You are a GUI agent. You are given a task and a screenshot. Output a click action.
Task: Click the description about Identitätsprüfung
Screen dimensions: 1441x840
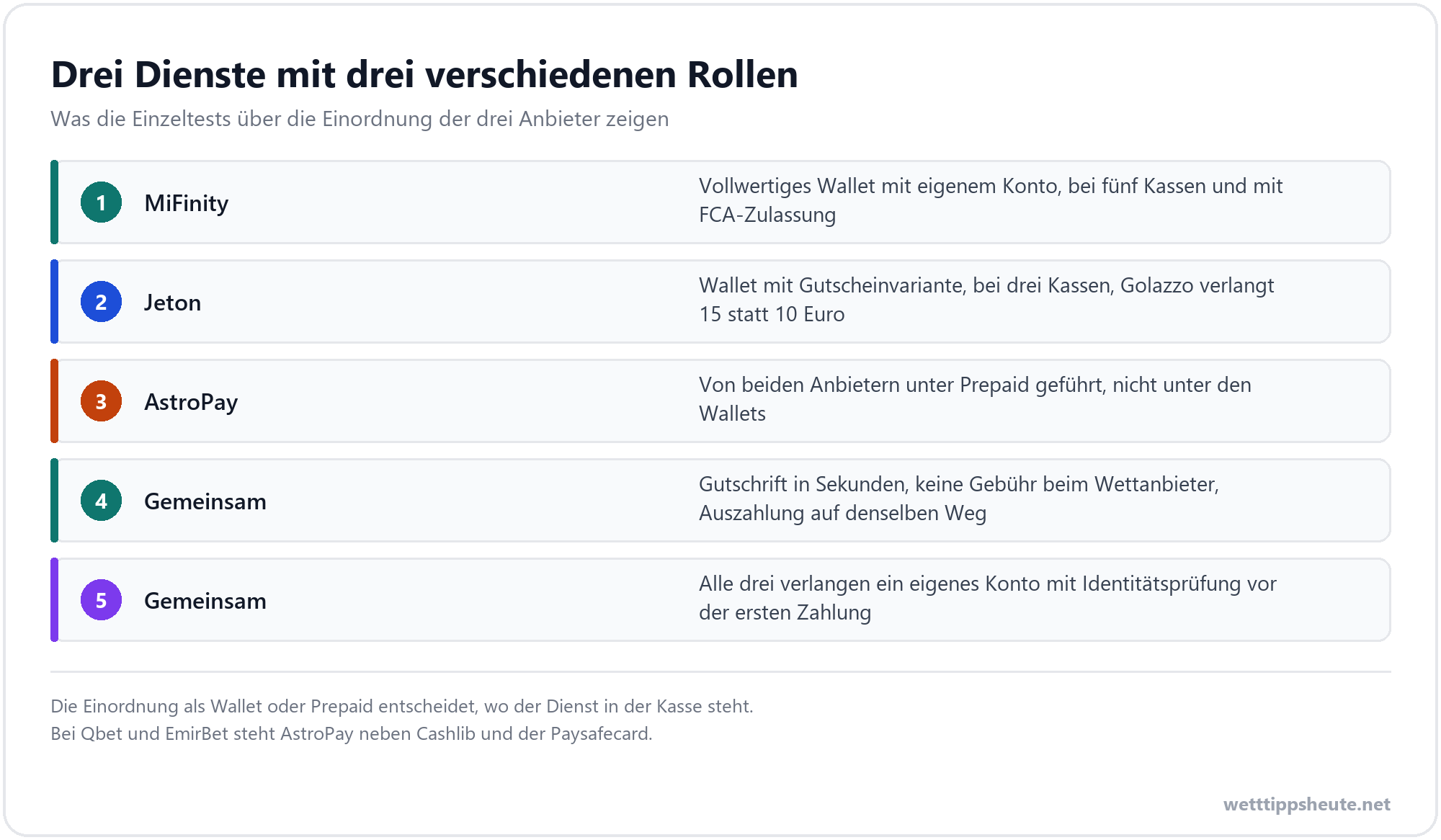pos(988,598)
